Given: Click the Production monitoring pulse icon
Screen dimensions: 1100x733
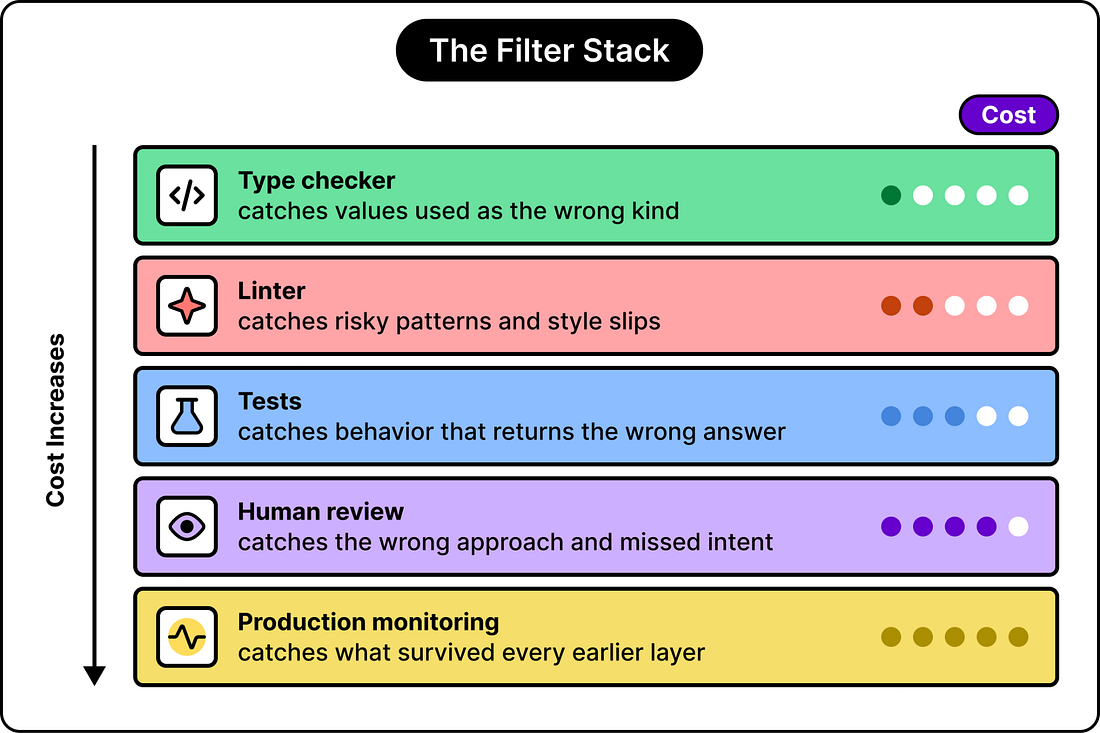Looking at the screenshot, I should click(187, 637).
